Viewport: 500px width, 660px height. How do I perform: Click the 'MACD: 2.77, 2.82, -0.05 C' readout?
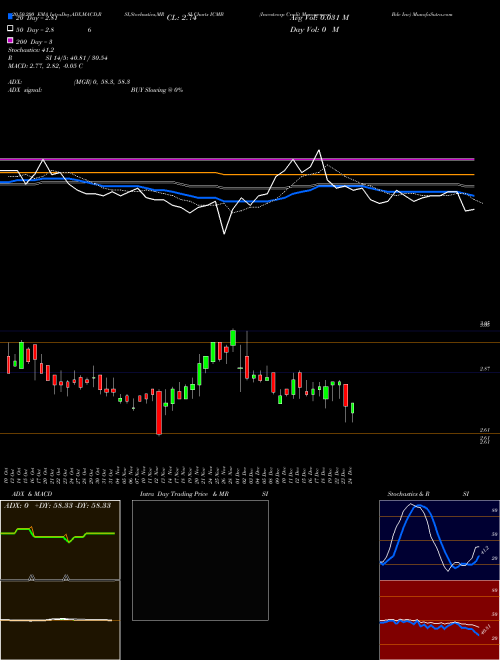(45, 66)
